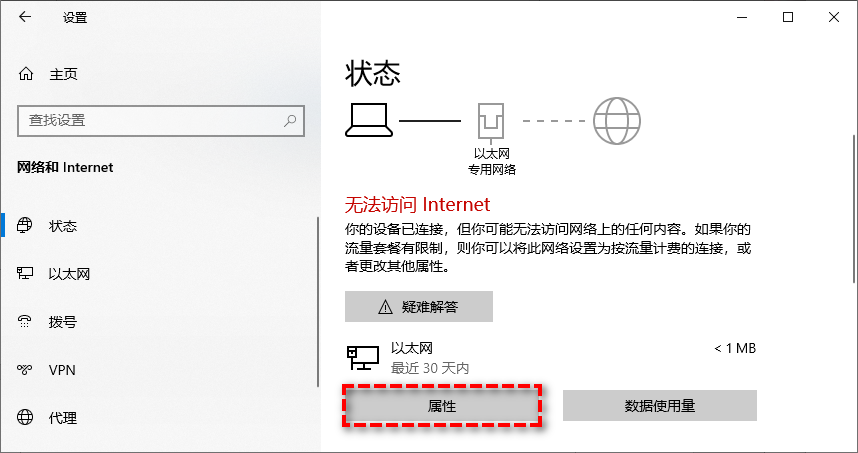Screen dimensions: 858x453
Task: Run the 疑难解答 troubleshooter
Action: [419, 306]
